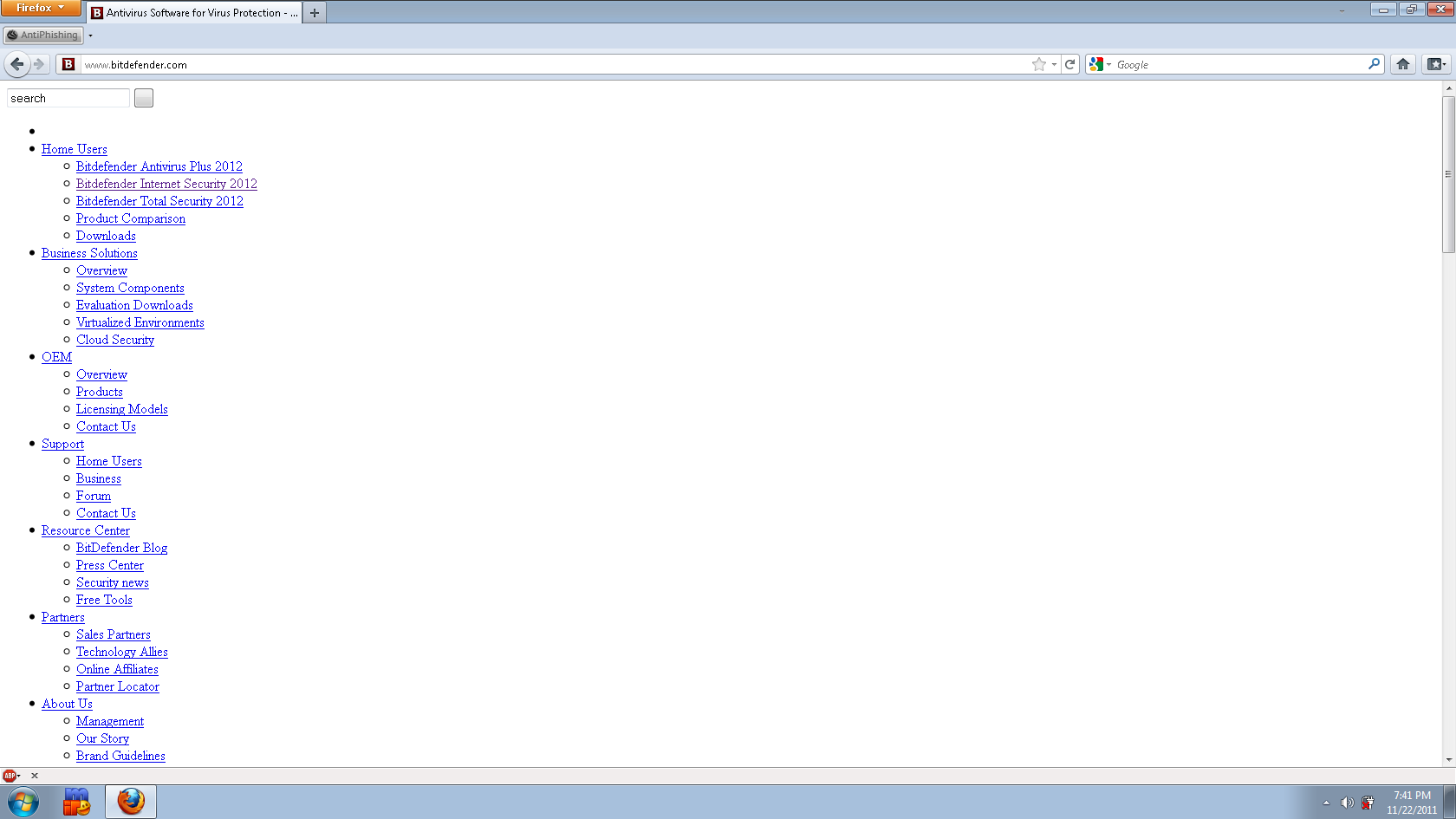Open the Home Users top-level link
This screenshot has height=819, width=1456.
75,149
